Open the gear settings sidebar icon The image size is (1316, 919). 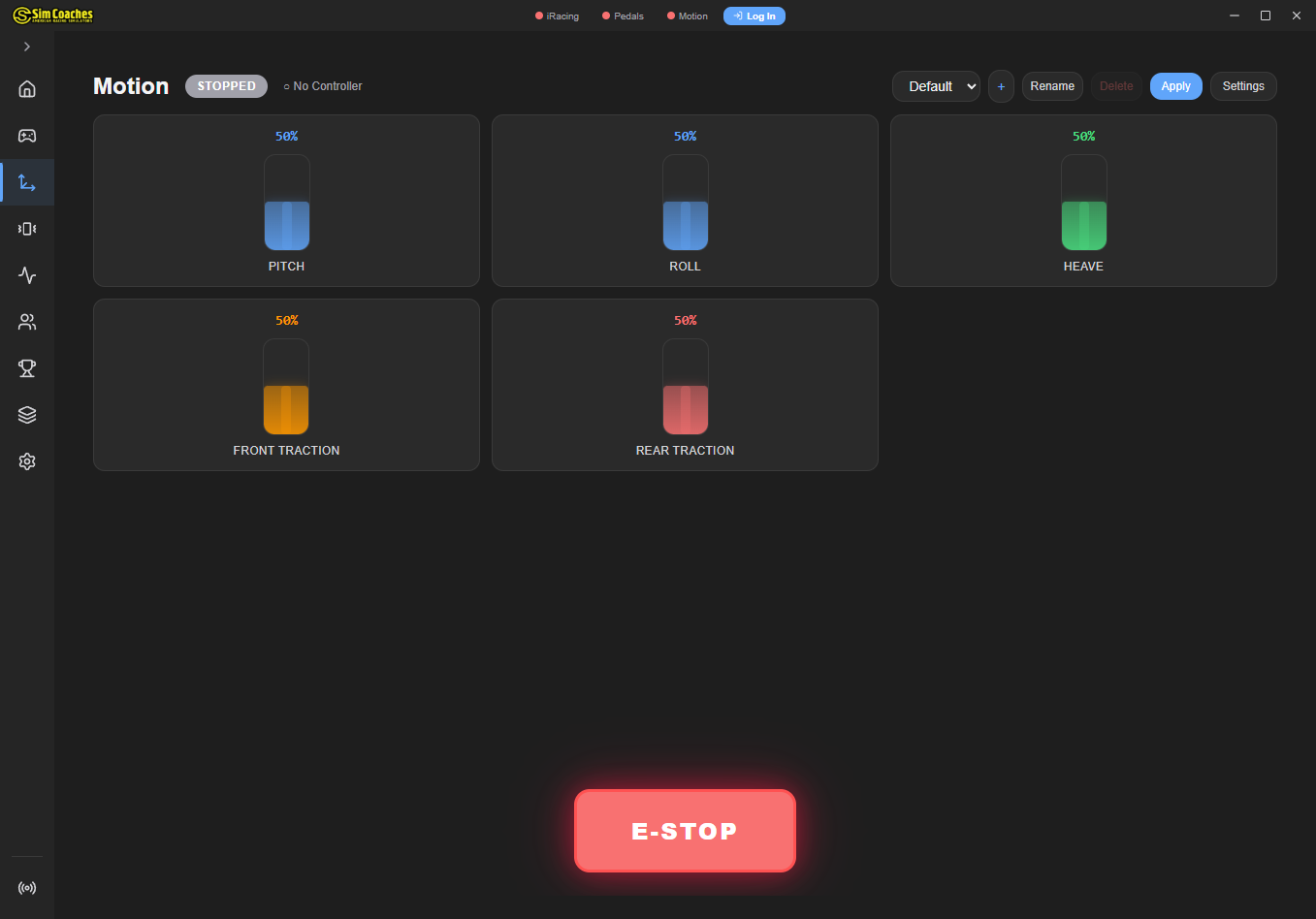point(27,461)
